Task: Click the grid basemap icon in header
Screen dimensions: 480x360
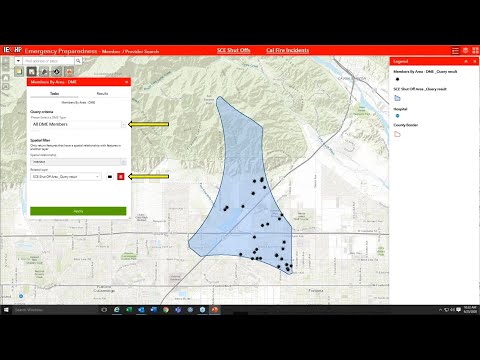Action: (x=475, y=50)
